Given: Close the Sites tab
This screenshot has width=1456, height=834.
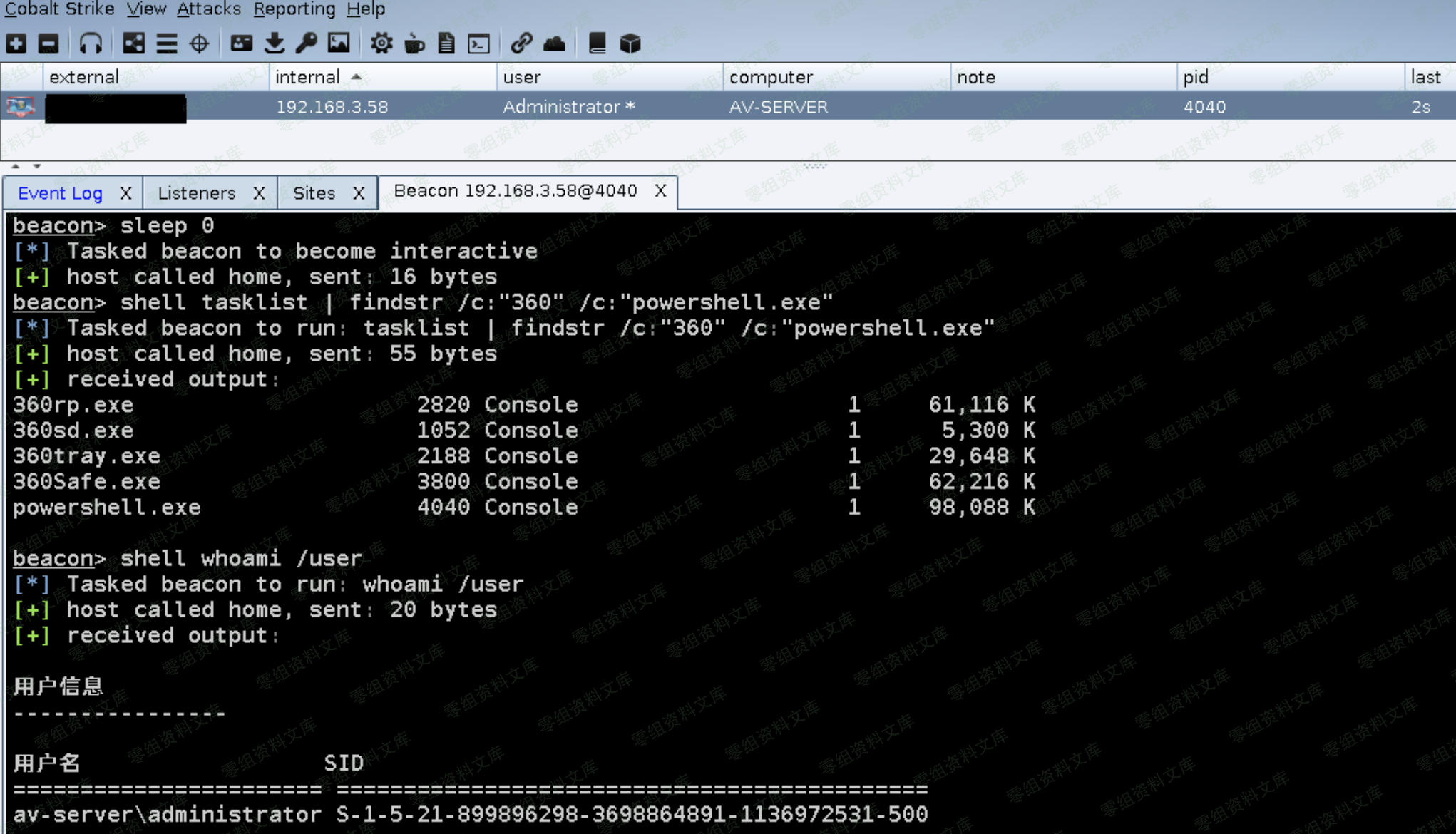Looking at the screenshot, I should 359,193.
